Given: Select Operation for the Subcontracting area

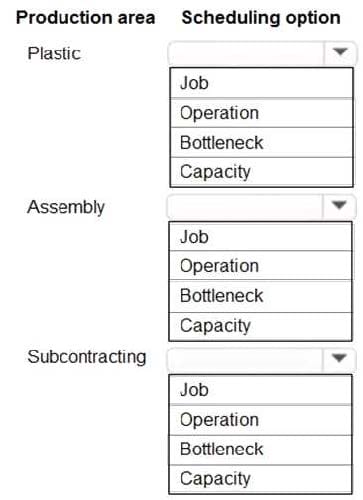Looking at the screenshot, I should [x=260, y=420].
